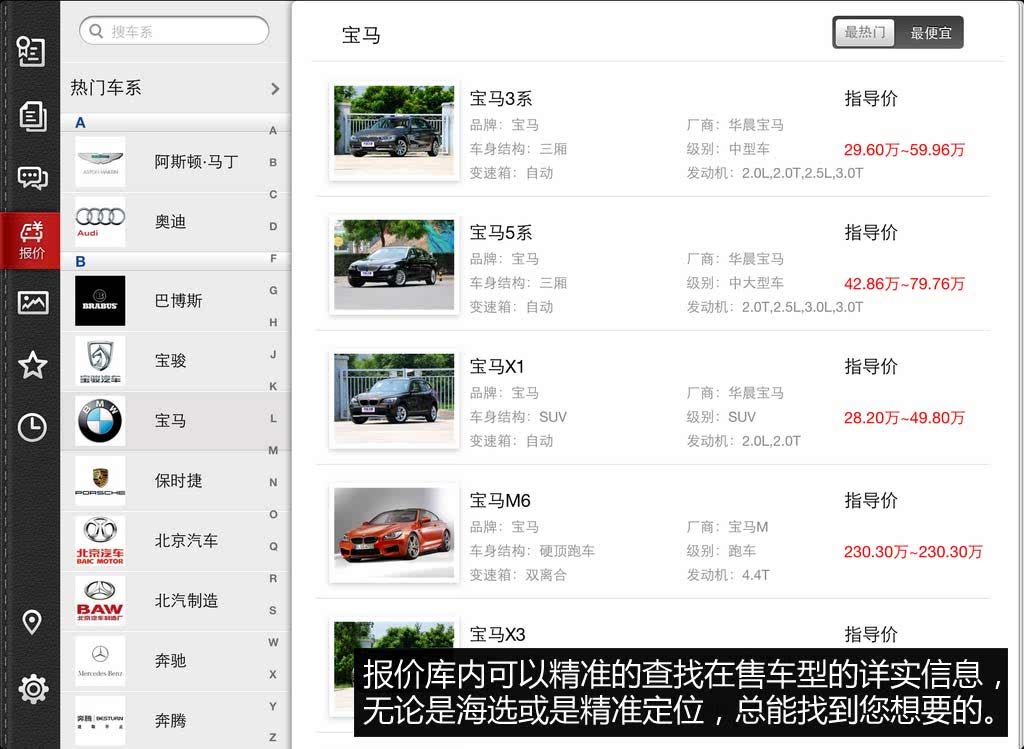This screenshot has width=1024, height=749.
Task: Click price 28.20万~49.80万
Action: [x=904, y=417]
